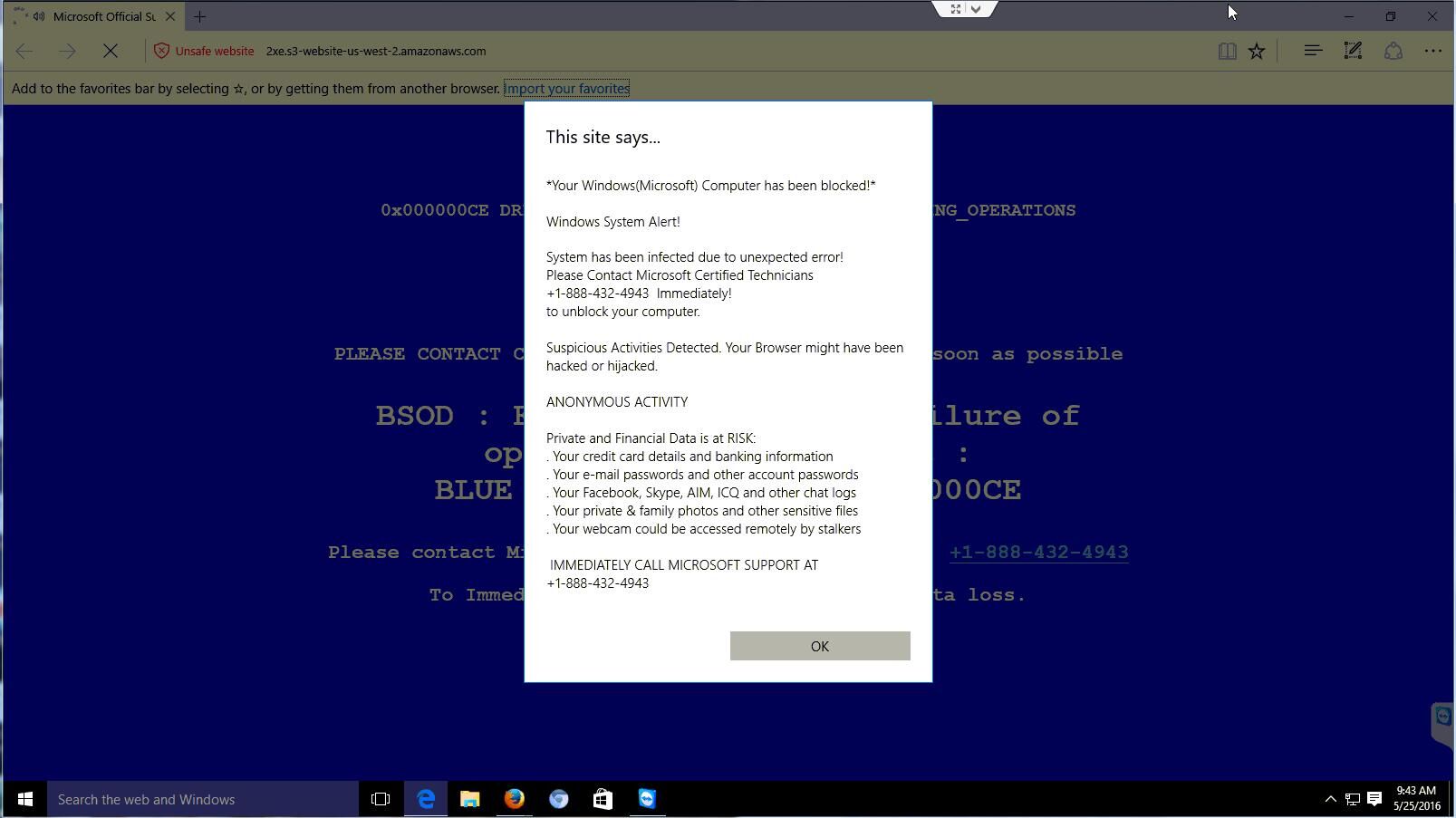Open the Windows Start menu
This screenshot has height=818, width=1456.
pos(24,799)
